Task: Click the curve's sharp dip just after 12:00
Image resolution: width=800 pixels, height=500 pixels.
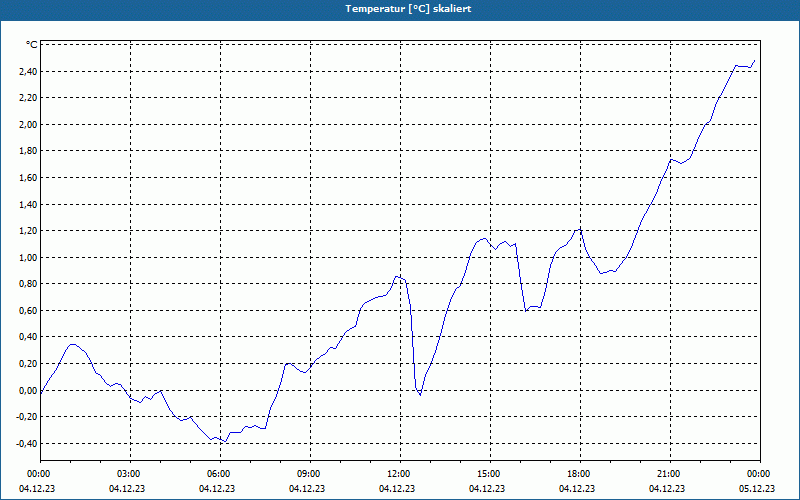Action: 420,394
